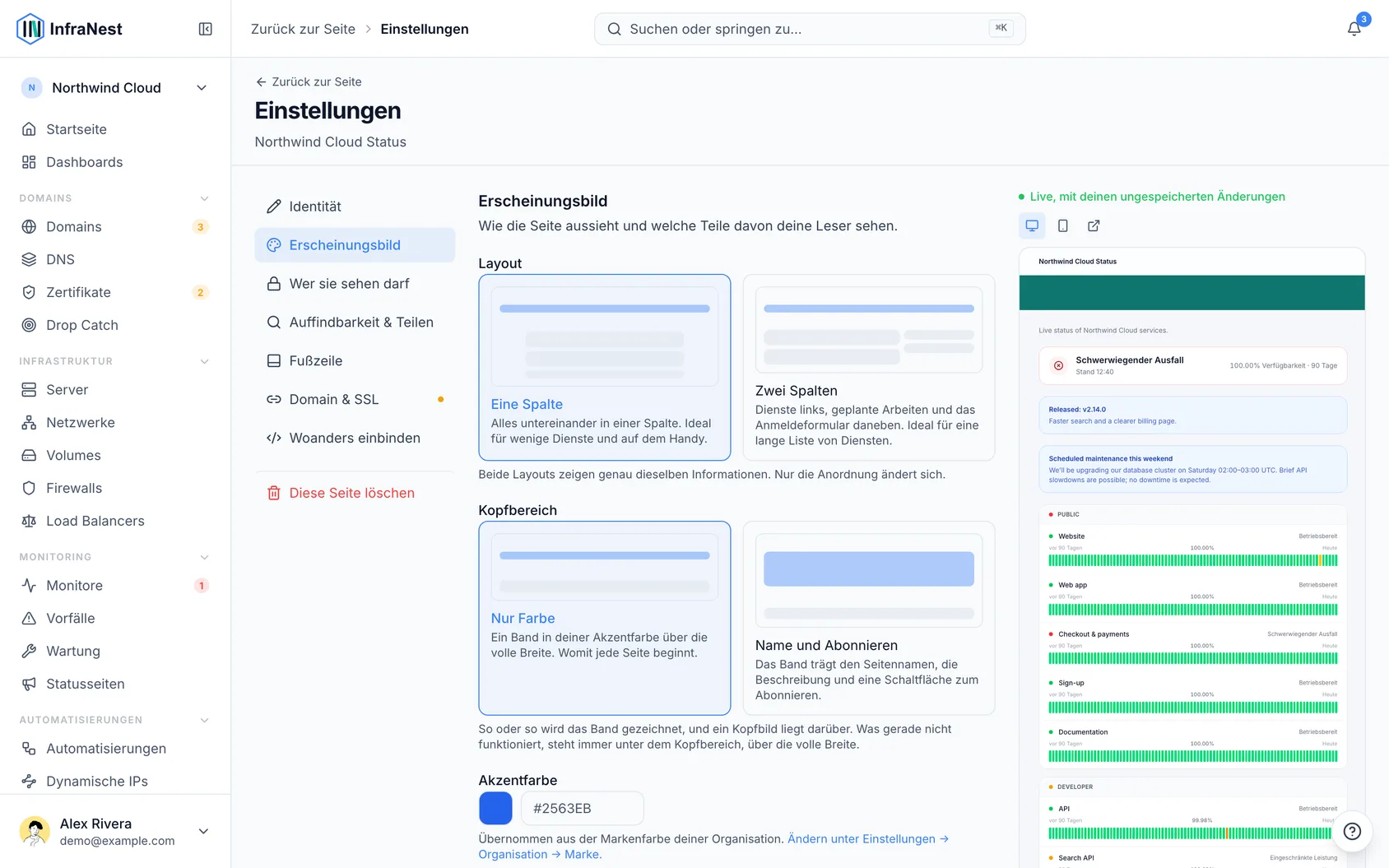
Task: Open Zertifikate in the sidebar
Action: pyautogui.click(x=115, y=292)
